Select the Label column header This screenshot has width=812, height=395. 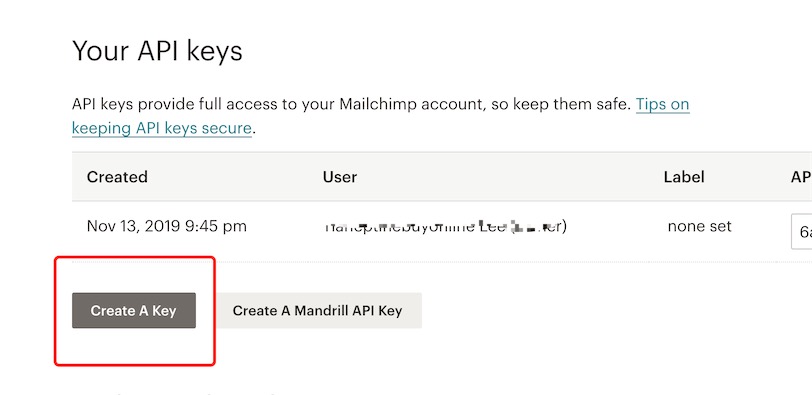(x=684, y=177)
